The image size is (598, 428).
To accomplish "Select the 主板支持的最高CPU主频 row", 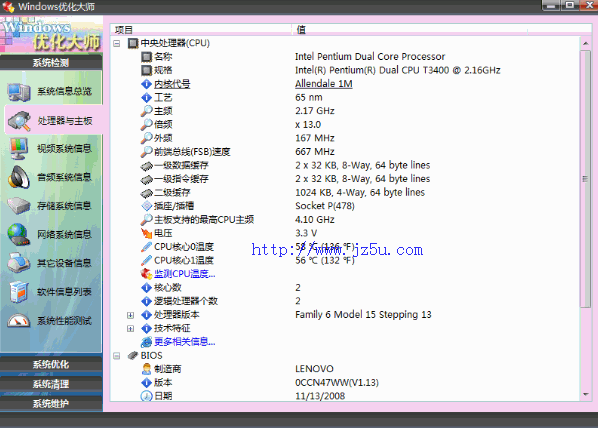I will click(x=345, y=220).
